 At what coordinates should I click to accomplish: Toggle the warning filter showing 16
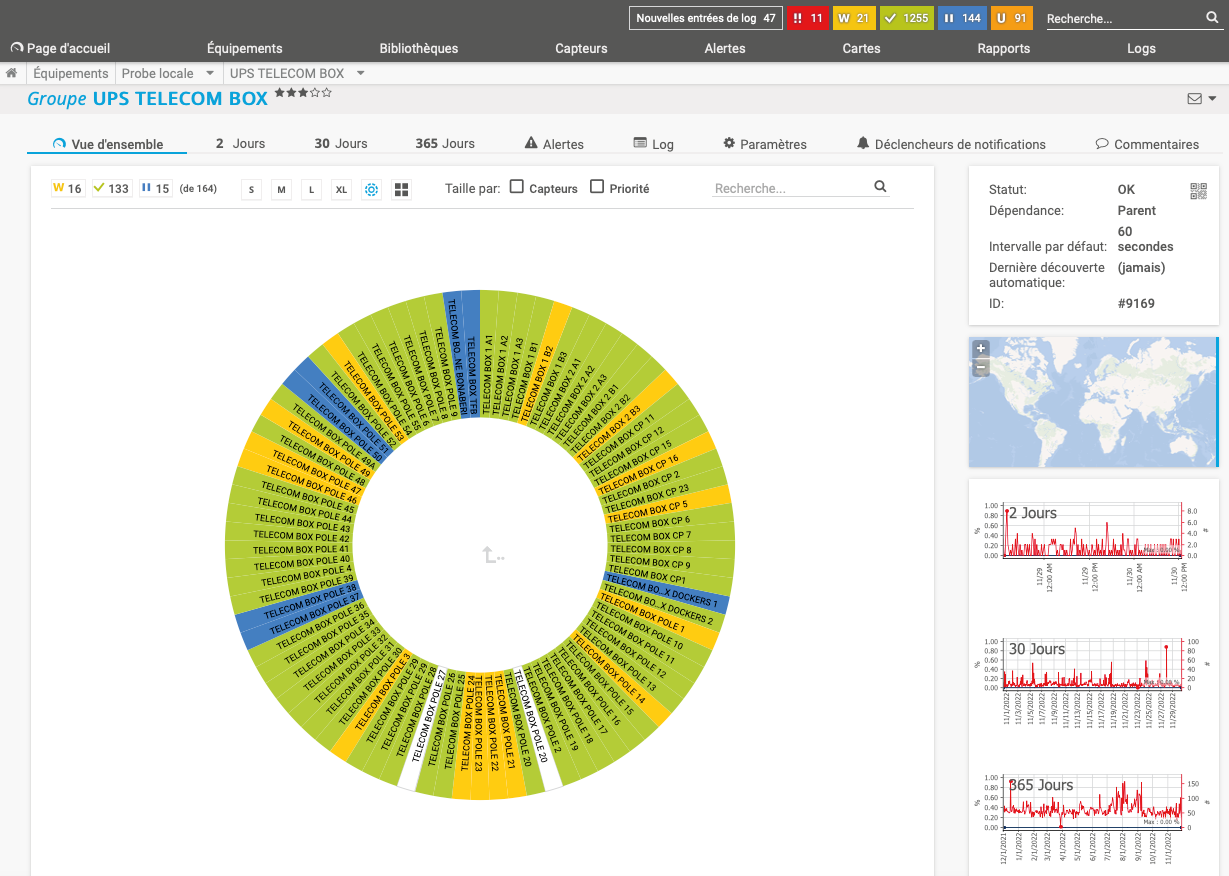(x=68, y=188)
